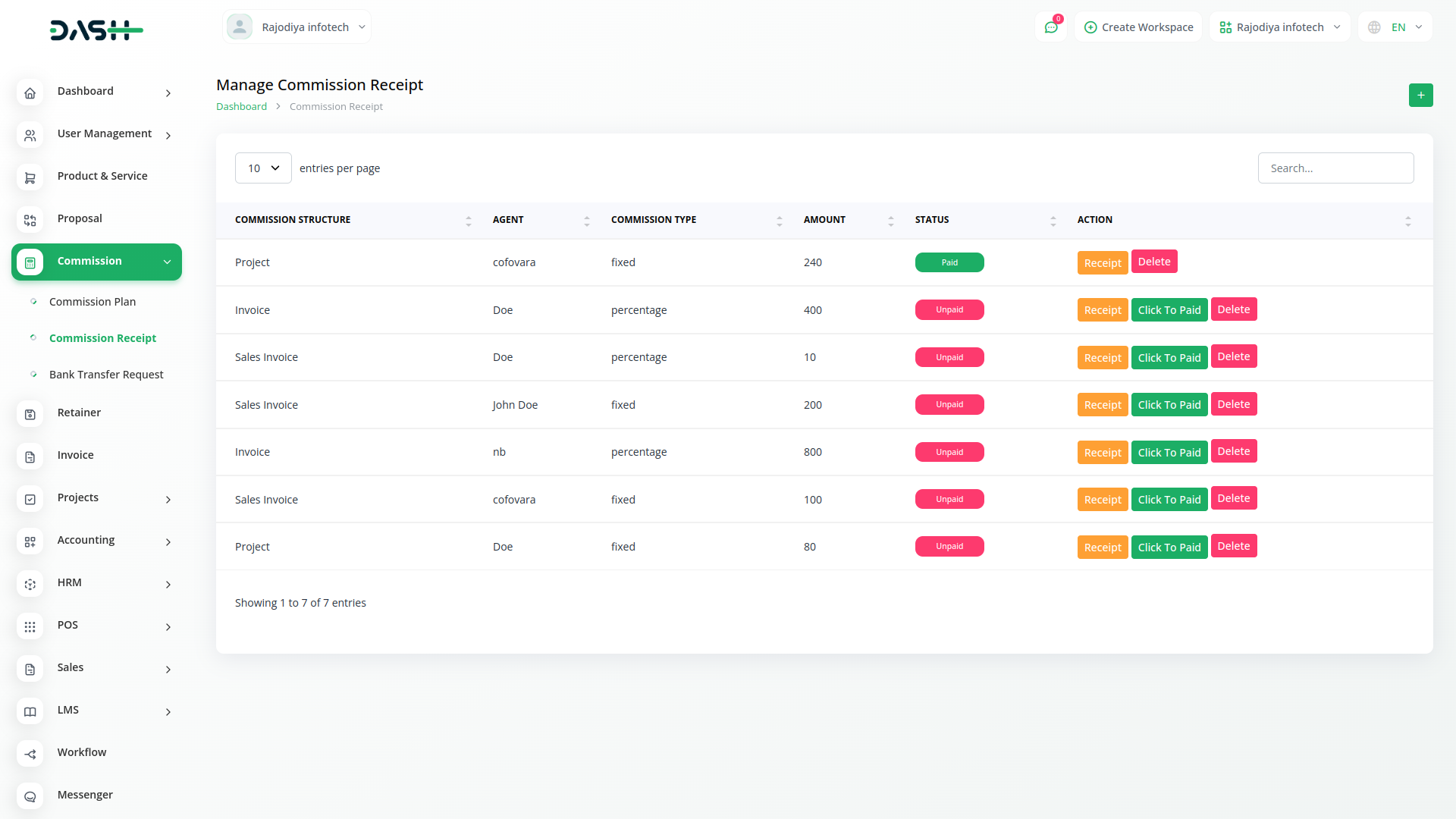Click the Proposal sidebar icon
Screen dimensions: 1456x819
point(30,220)
